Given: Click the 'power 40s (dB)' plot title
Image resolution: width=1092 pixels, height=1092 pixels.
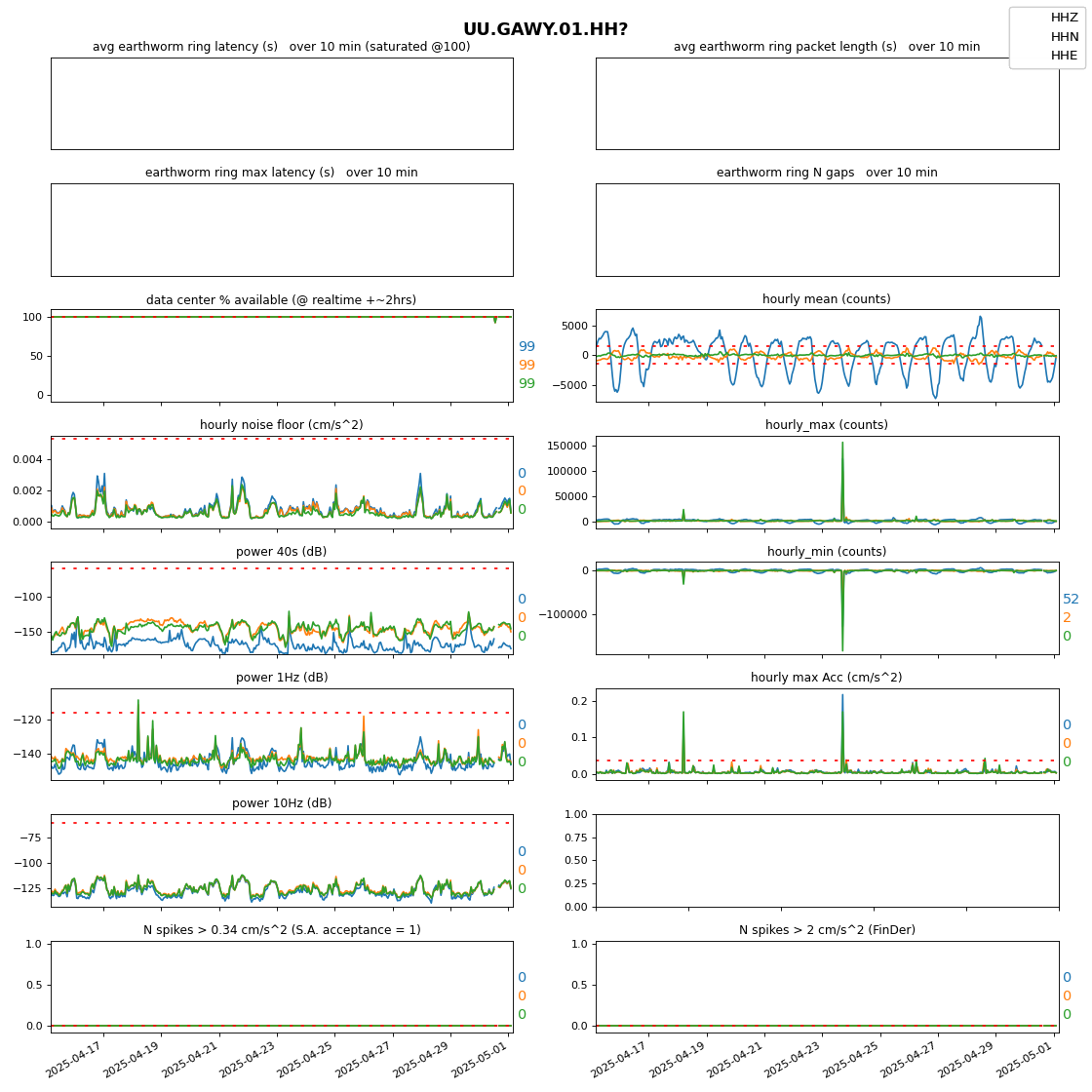Looking at the screenshot, I should pos(282,552).
